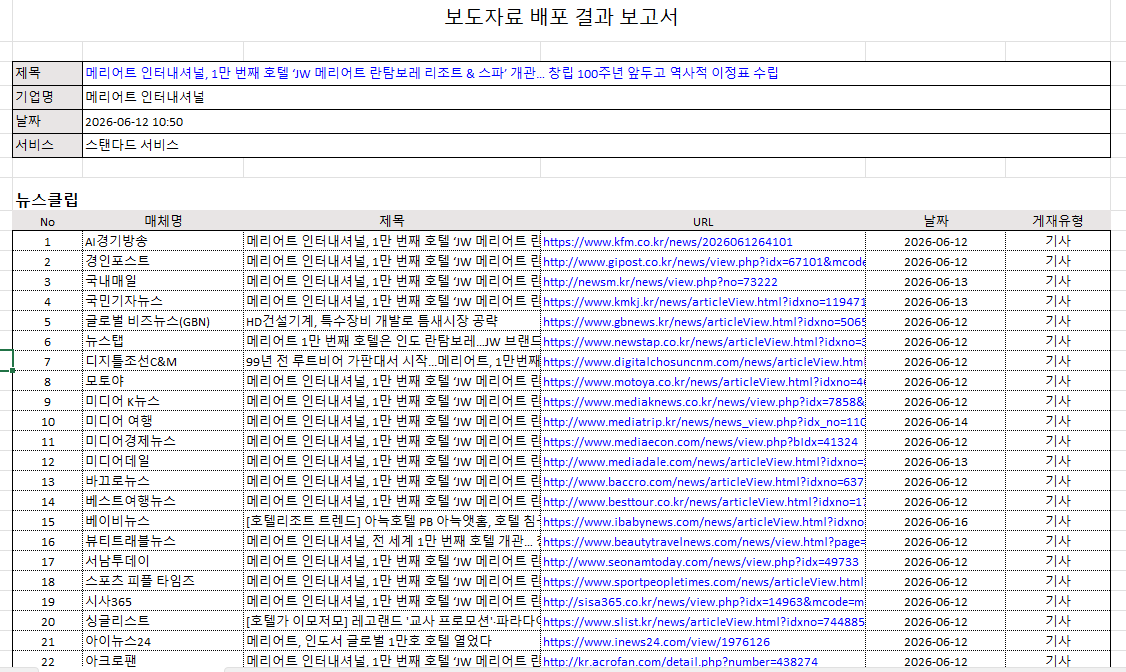
Task: Select the '아크로팬' cell
Action: click(x=163, y=661)
